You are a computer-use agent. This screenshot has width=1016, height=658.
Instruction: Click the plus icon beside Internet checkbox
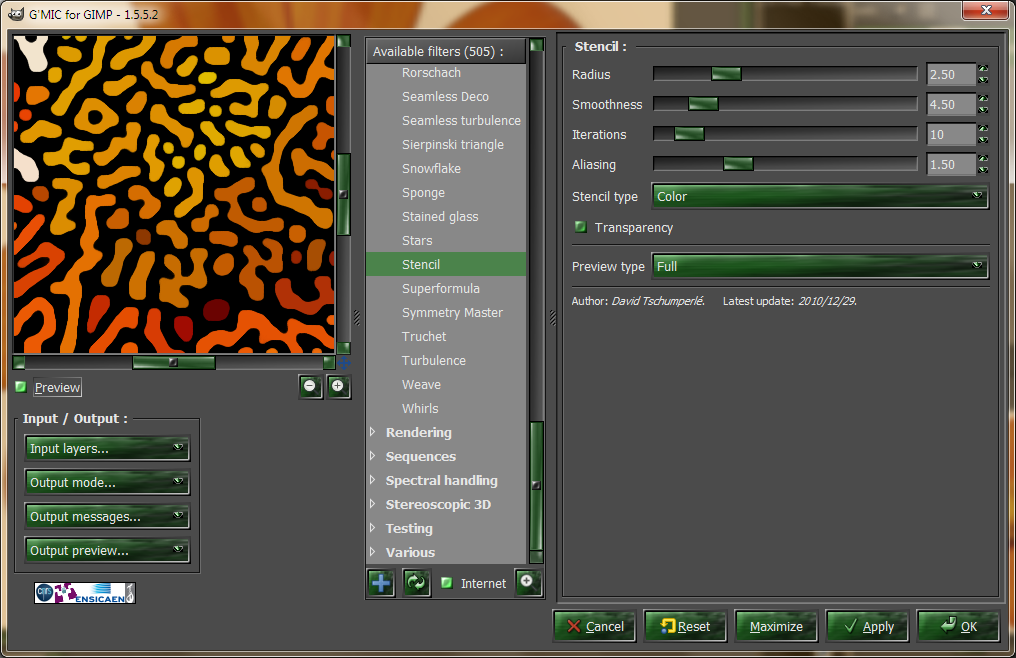(x=527, y=582)
